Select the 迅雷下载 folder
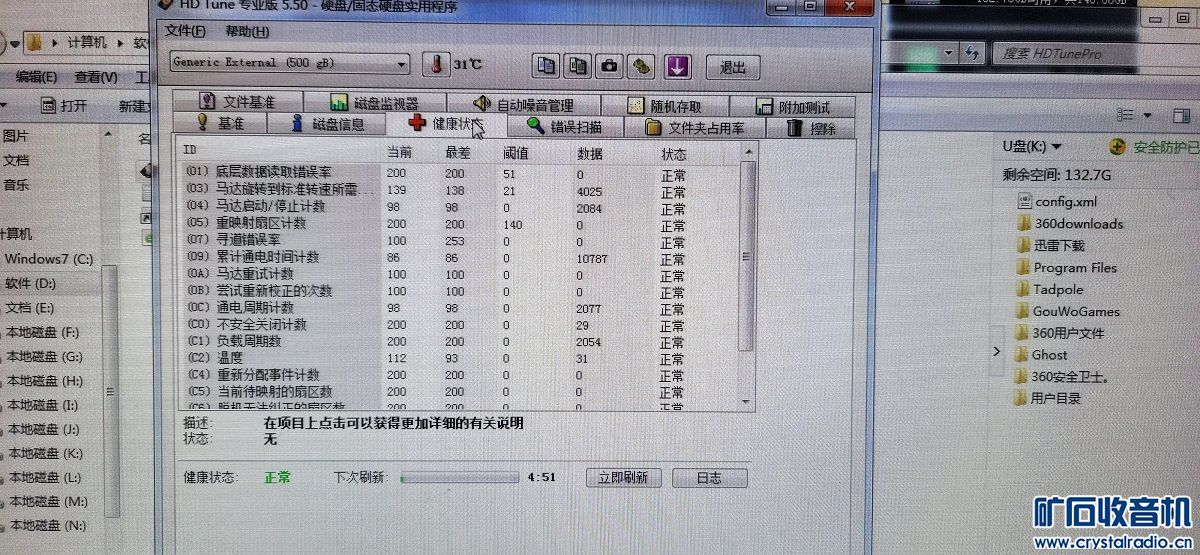 pyautogui.click(x=1050, y=245)
